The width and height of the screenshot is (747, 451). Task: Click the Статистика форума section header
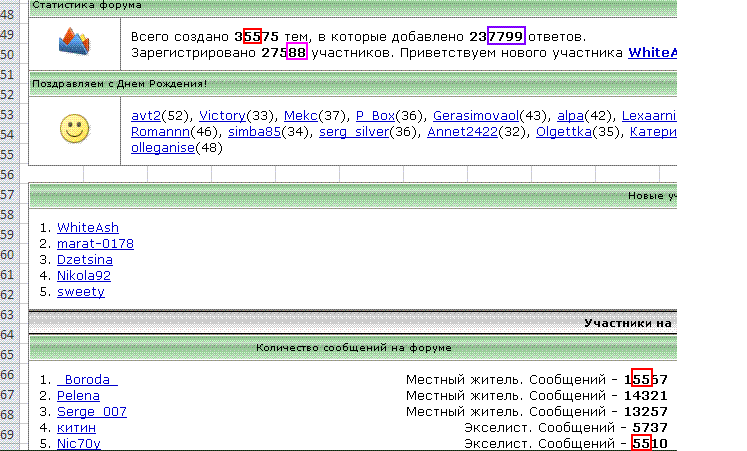tap(87, 5)
